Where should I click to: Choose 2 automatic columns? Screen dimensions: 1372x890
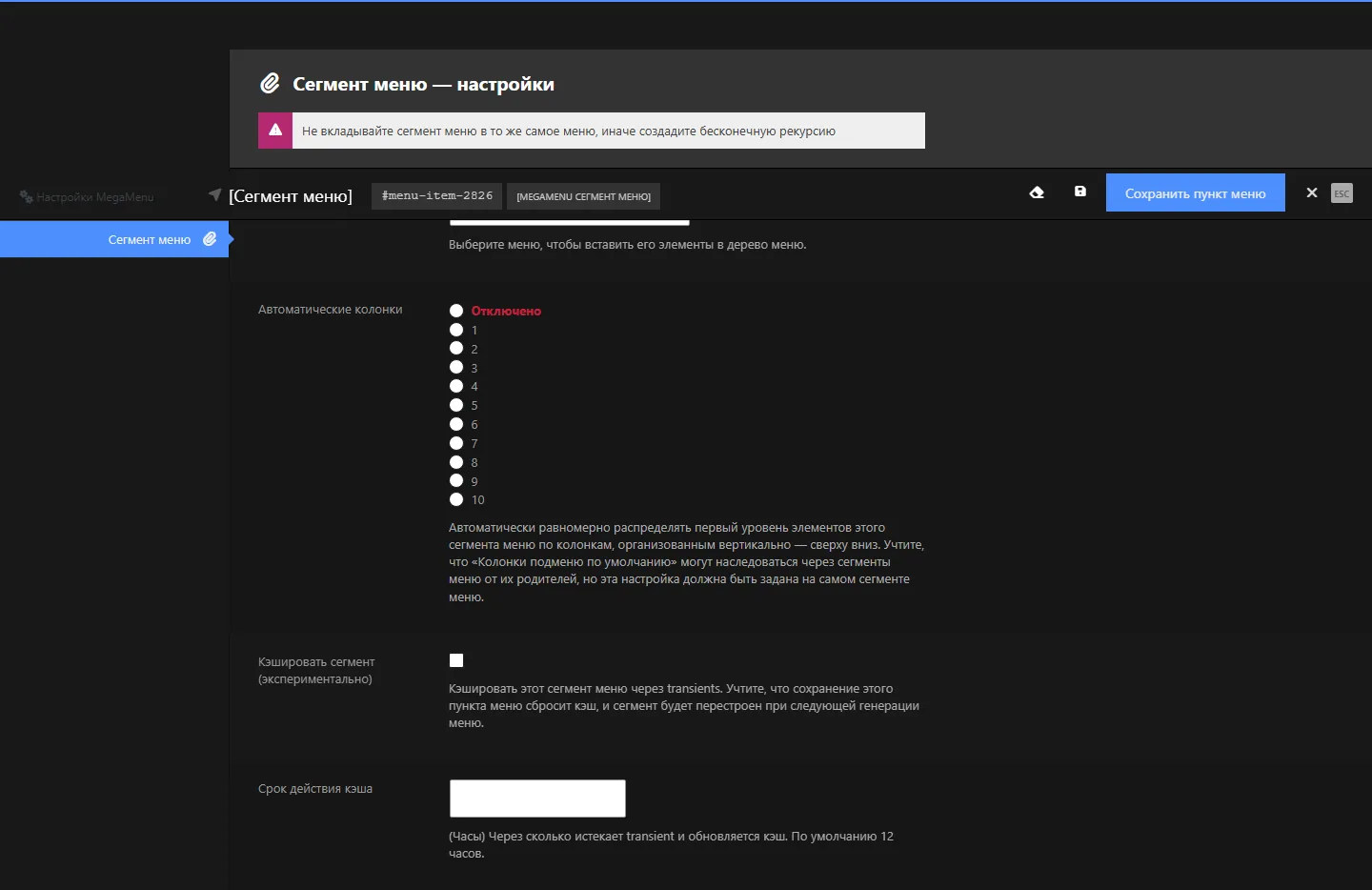[456, 349]
